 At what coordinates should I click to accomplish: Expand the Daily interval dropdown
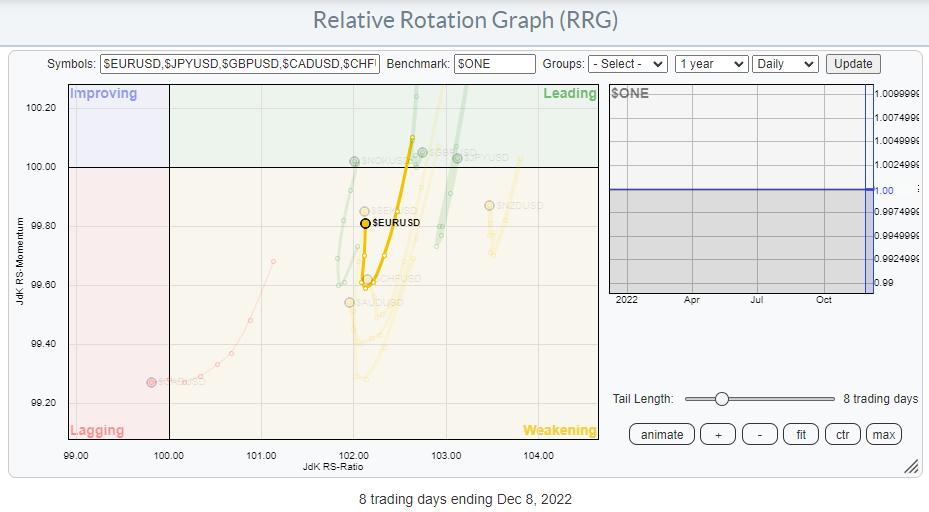point(785,64)
